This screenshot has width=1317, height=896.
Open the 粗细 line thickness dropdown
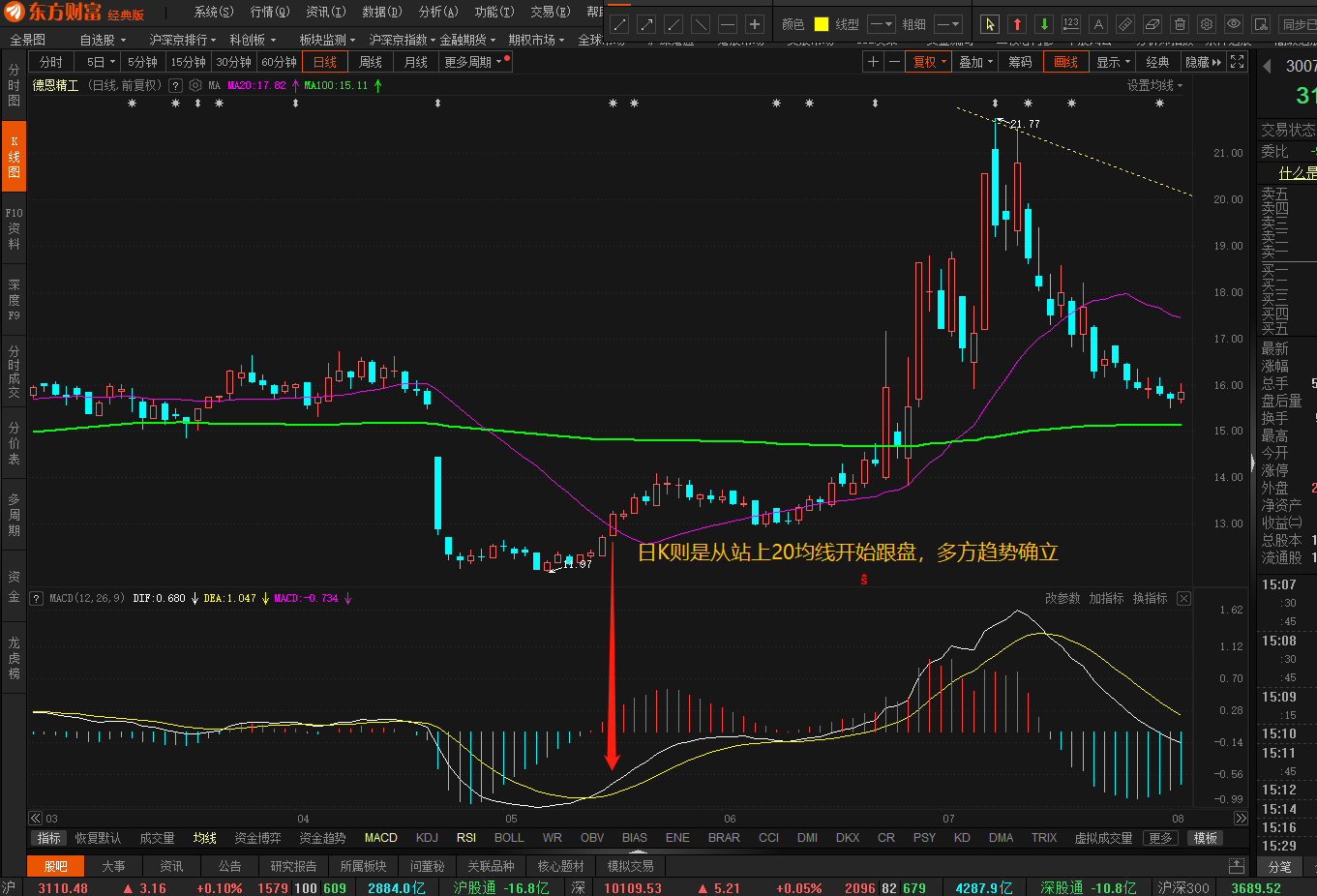click(x=948, y=24)
